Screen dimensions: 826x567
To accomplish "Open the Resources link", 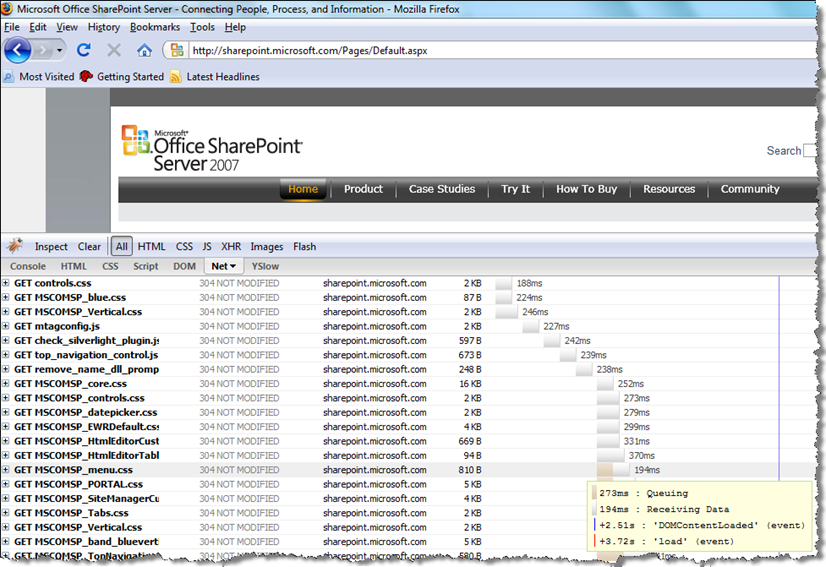I will pos(669,189).
